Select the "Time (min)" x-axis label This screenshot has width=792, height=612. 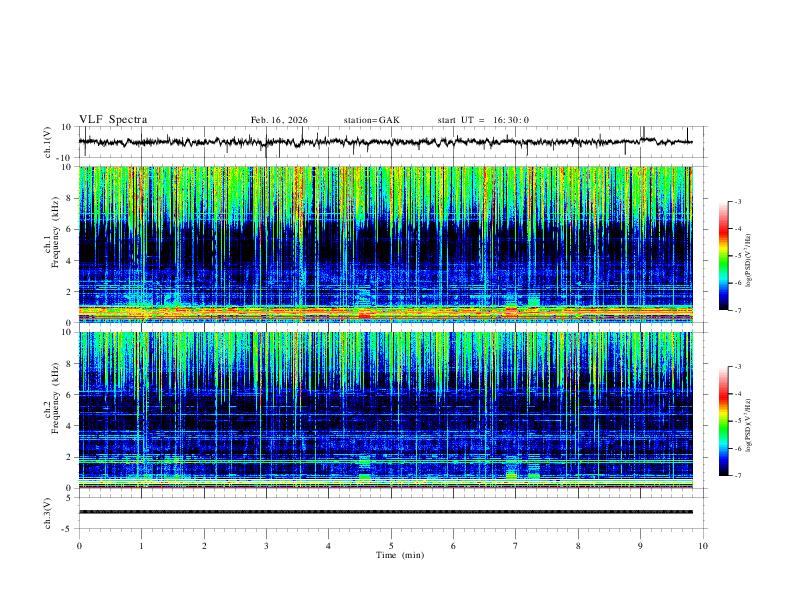pos(400,555)
